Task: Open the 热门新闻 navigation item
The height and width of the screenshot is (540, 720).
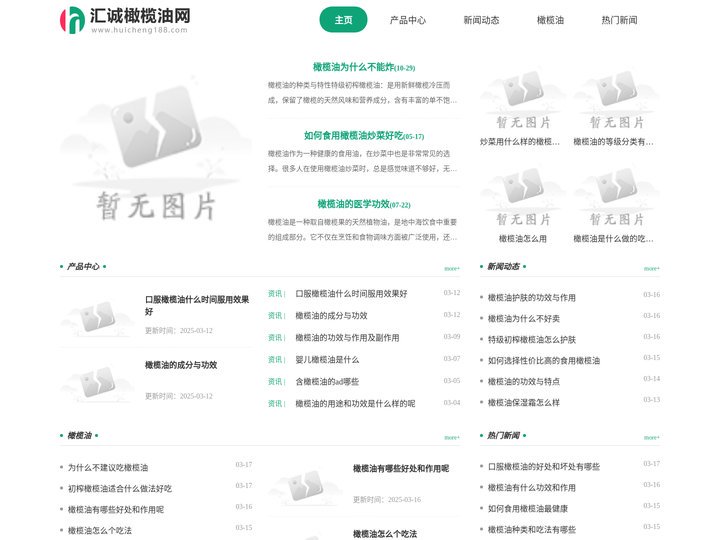Action: [619, 20]
